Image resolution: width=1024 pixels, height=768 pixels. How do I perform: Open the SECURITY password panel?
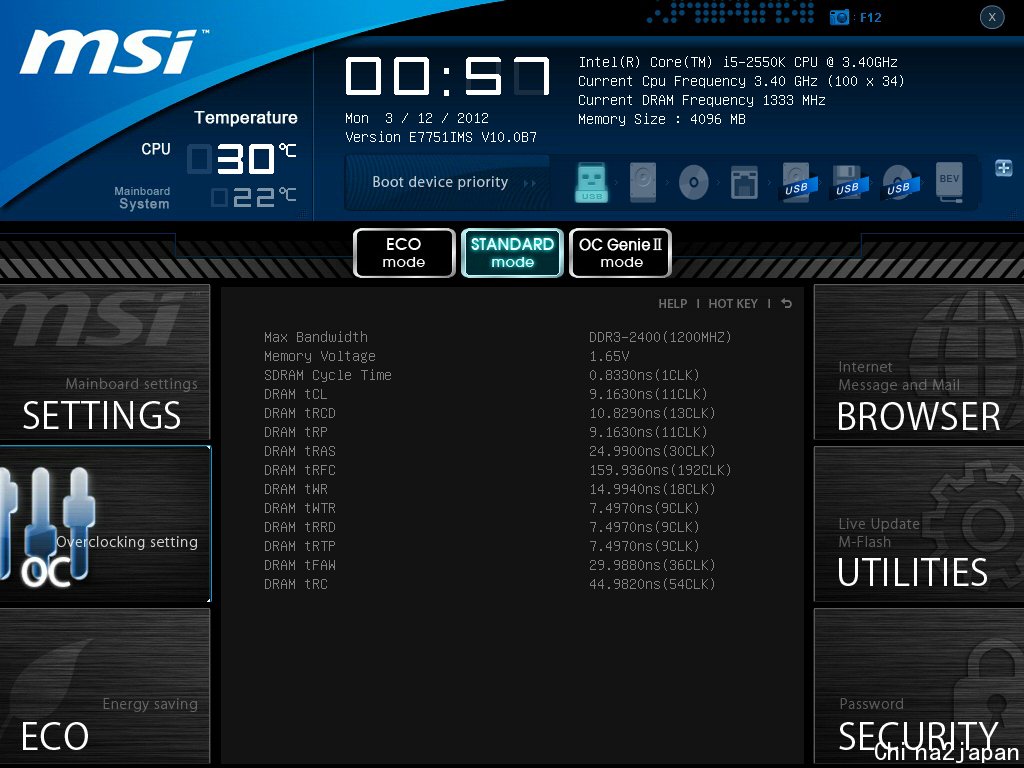[x=919, y=686]
